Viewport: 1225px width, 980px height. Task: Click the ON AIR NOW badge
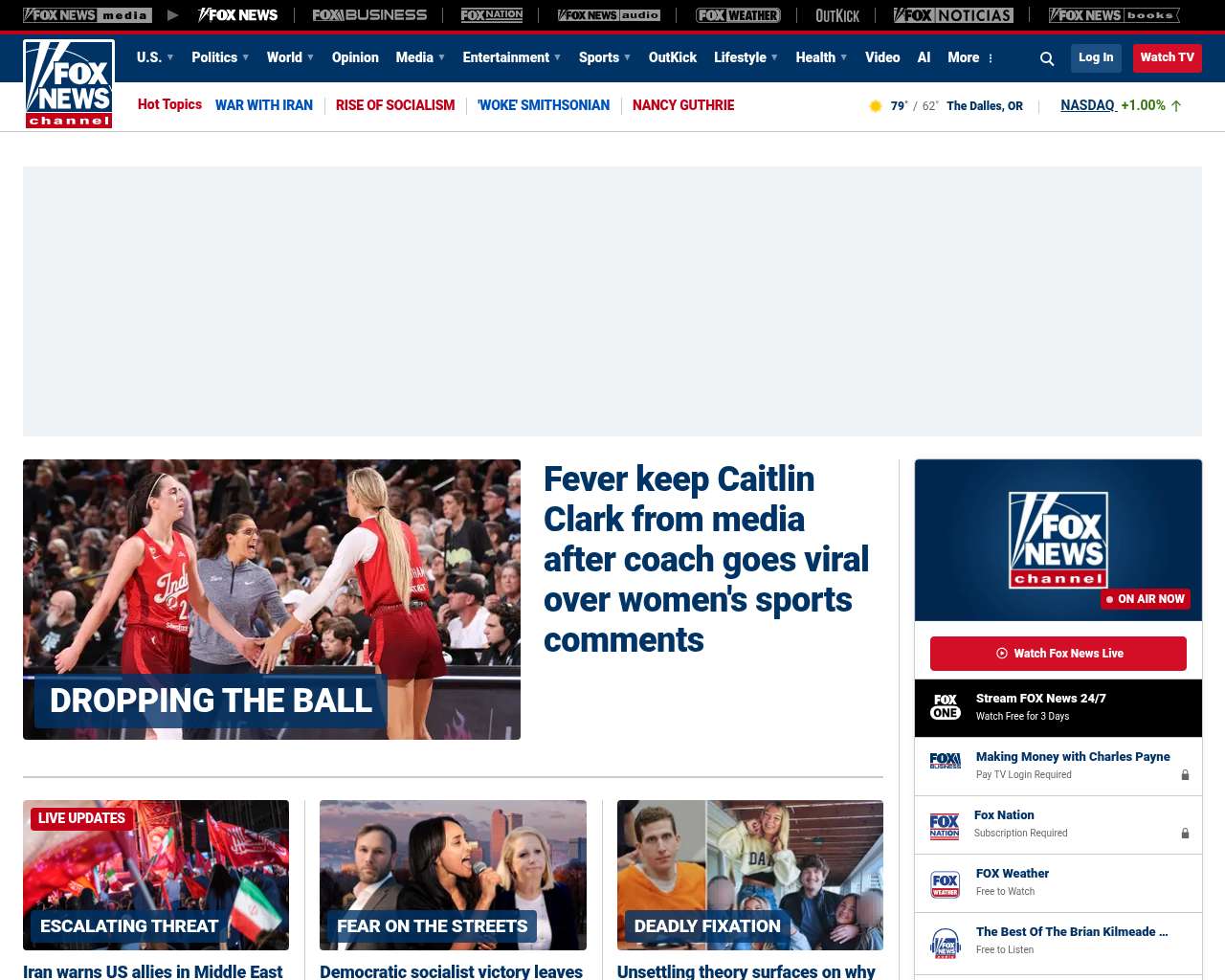coord(1146,599)
